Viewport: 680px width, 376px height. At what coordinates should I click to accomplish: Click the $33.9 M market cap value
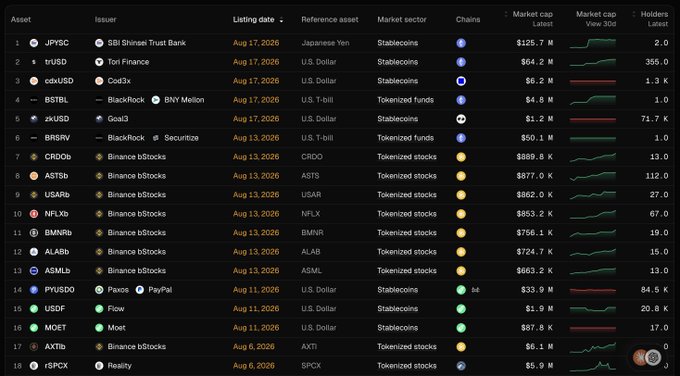coord(537,290)
